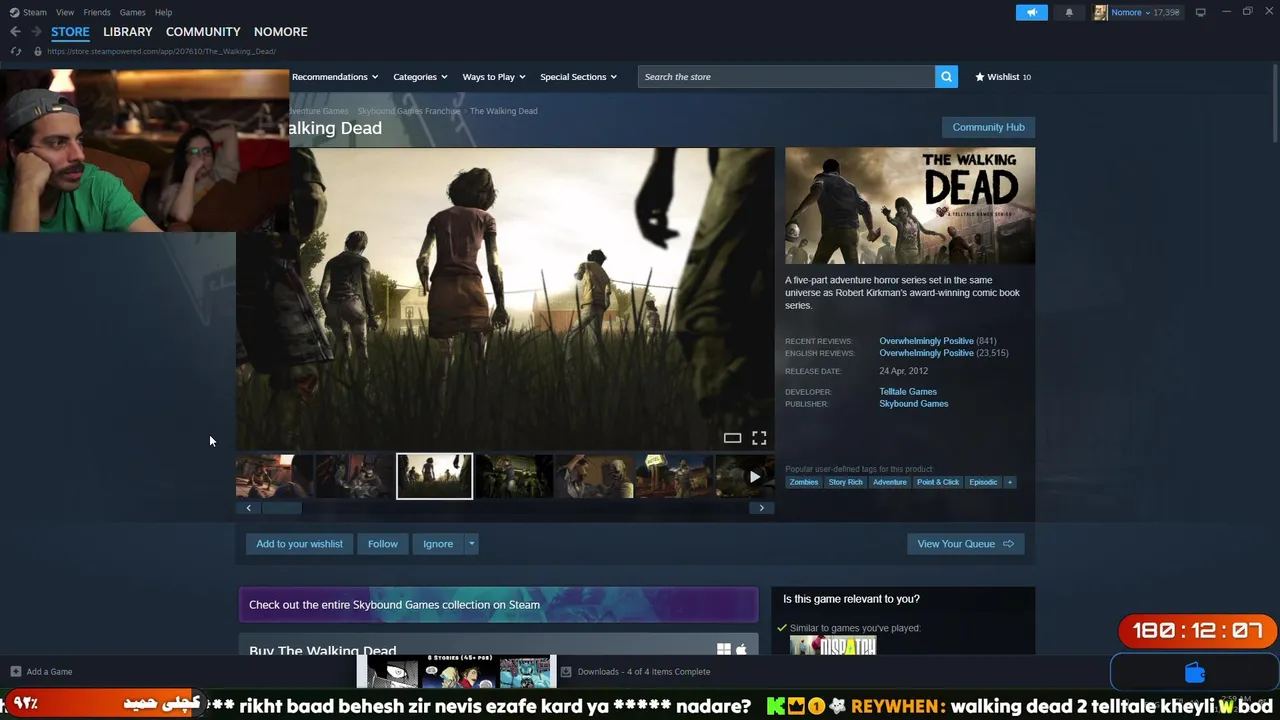This screenshot has width=1280, height=720.
Task: Click Add to your wishlist
Action: click(x=299, y=544)
